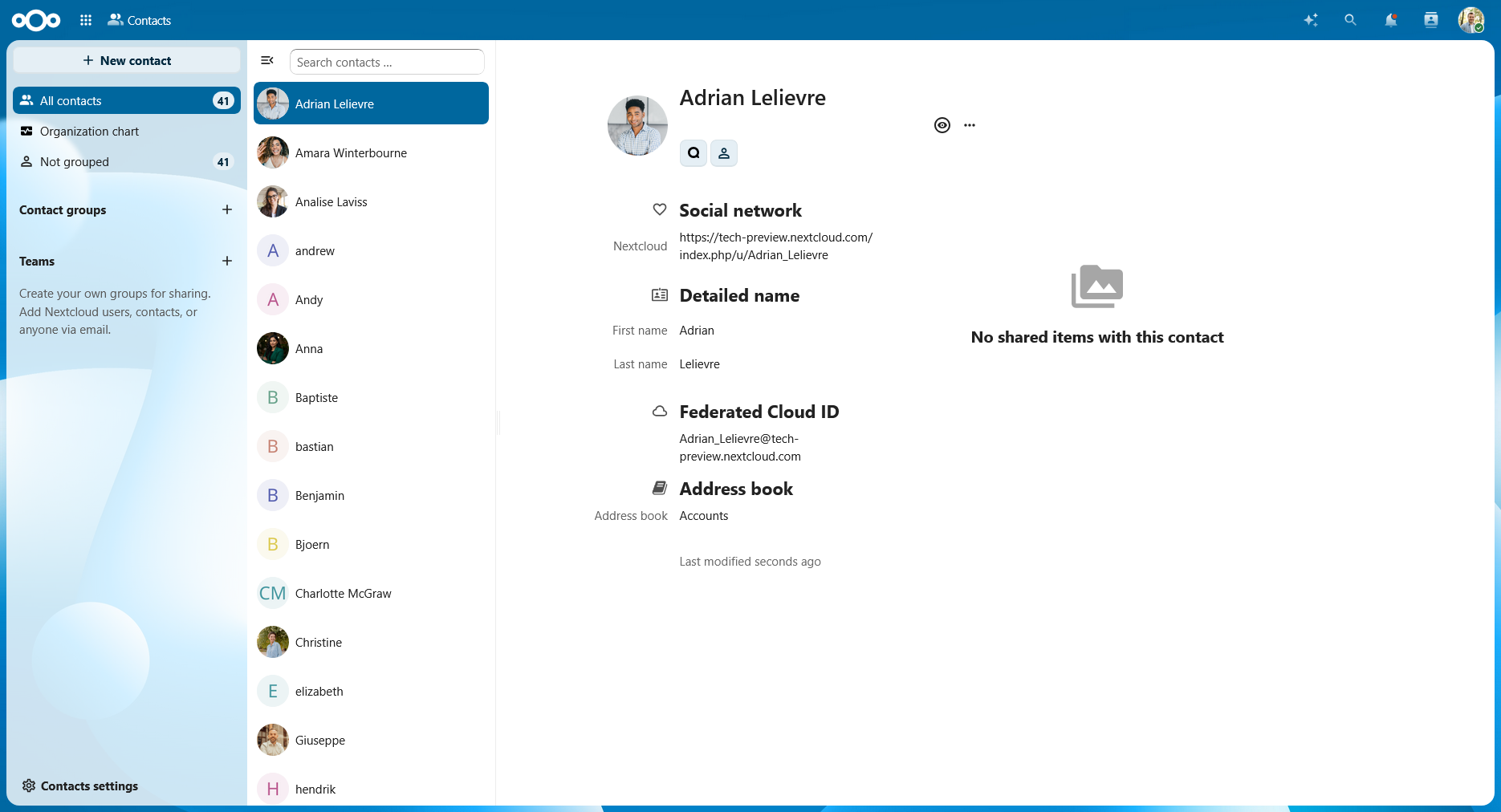Select Andy contact
This screenshot has width=1501, height=812.
(x=371, y=299)
